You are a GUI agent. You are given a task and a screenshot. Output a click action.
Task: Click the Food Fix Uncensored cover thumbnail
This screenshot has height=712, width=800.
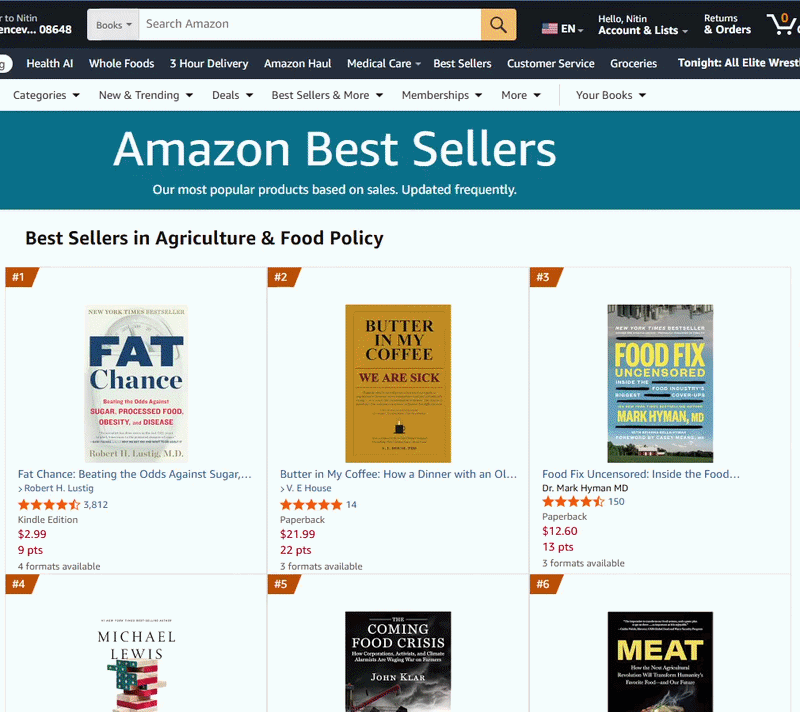660,384
